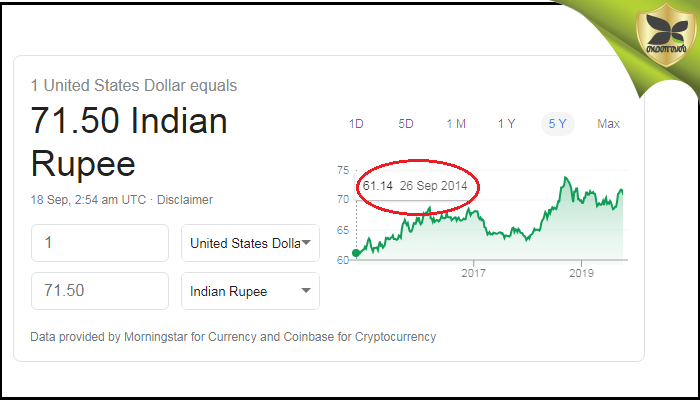Select the 5D chart range
700x400 pixels.
pos(406,124)
